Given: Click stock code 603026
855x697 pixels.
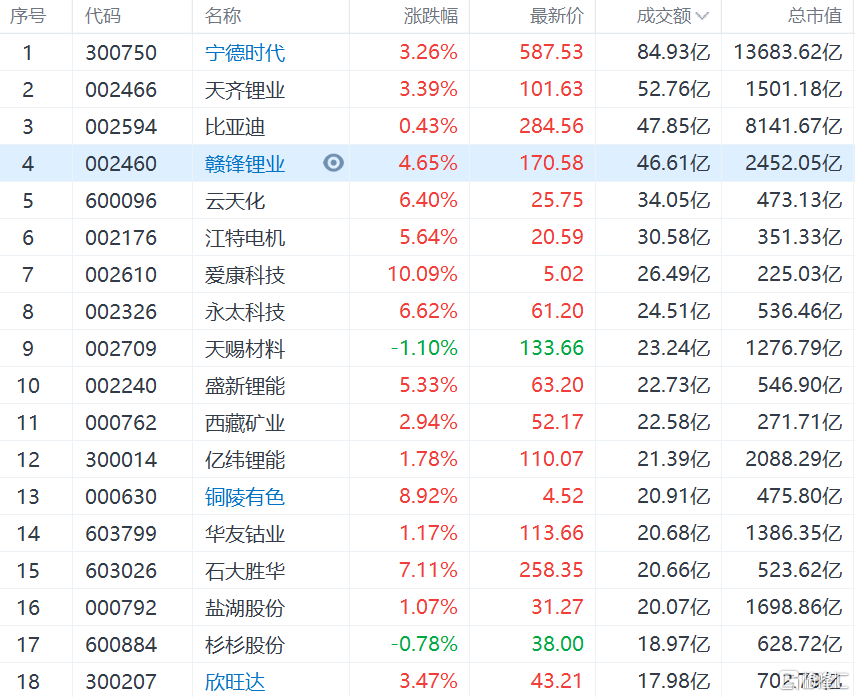Looking at the screenshot, I should click(x=121, y=570).
